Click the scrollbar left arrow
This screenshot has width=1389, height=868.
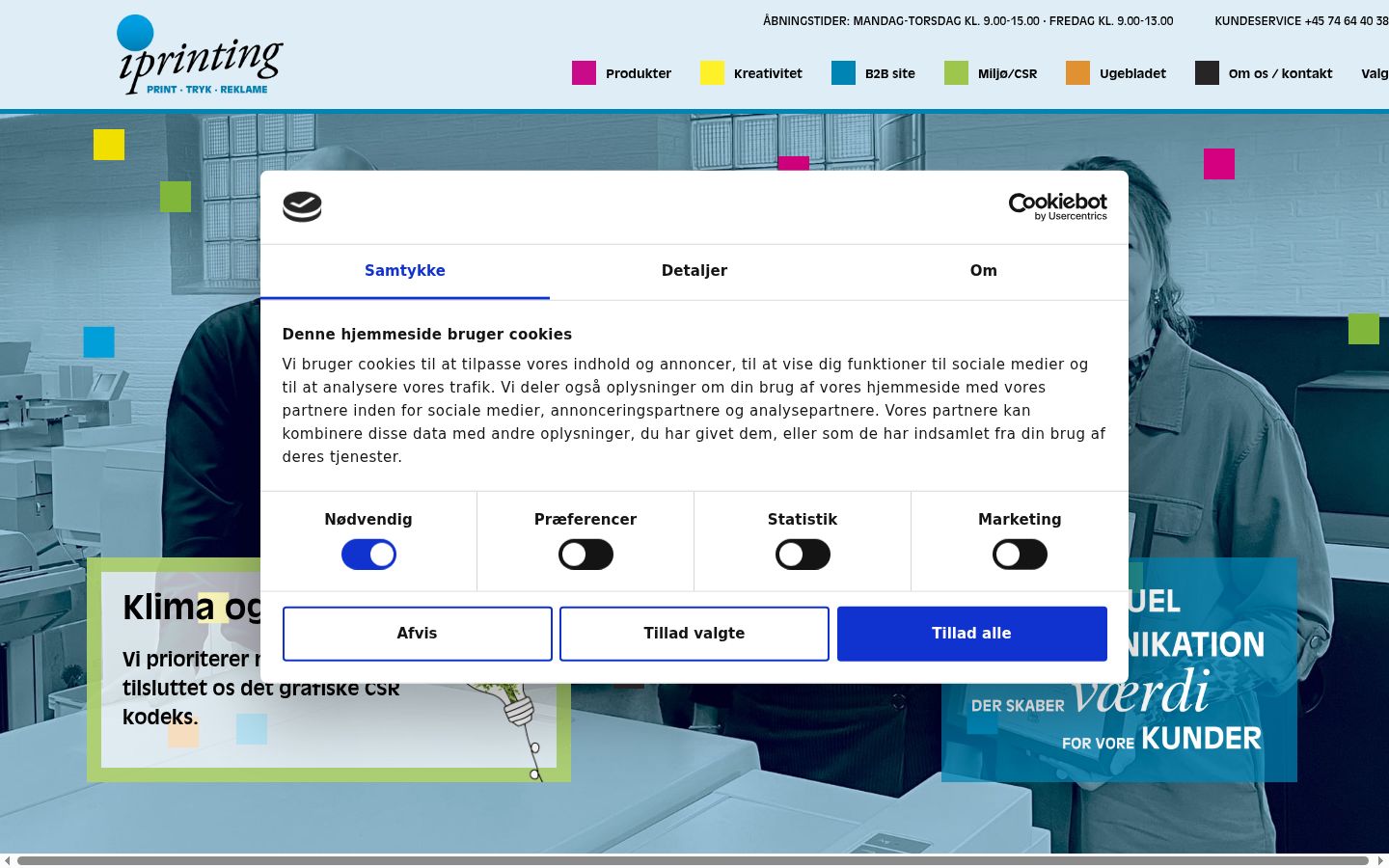[8, 860]
